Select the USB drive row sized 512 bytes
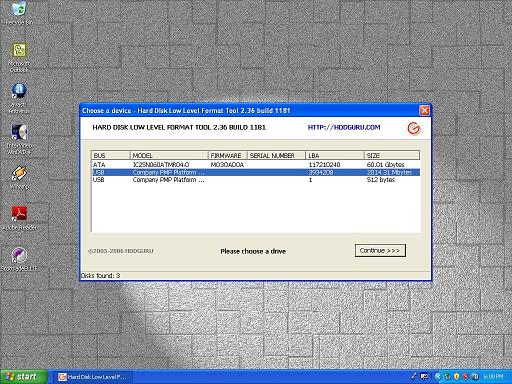Viewport: 512px width, 384px height. tap(256, 180)
